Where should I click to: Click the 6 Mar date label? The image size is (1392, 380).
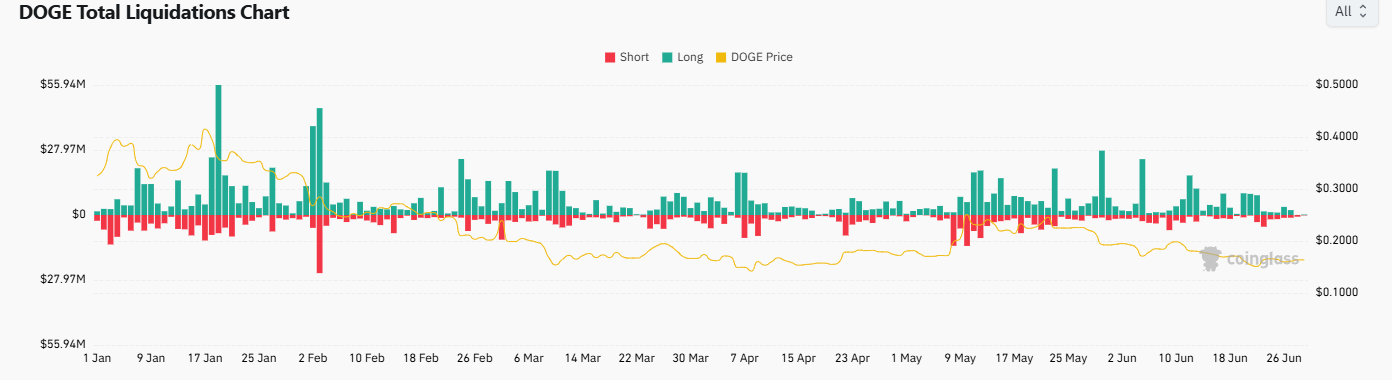[529, 358]
